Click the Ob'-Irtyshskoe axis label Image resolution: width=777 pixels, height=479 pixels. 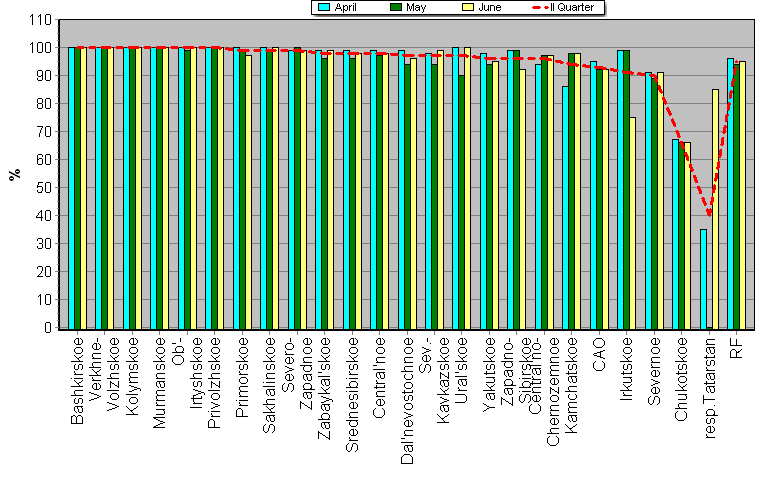point(187,373)
